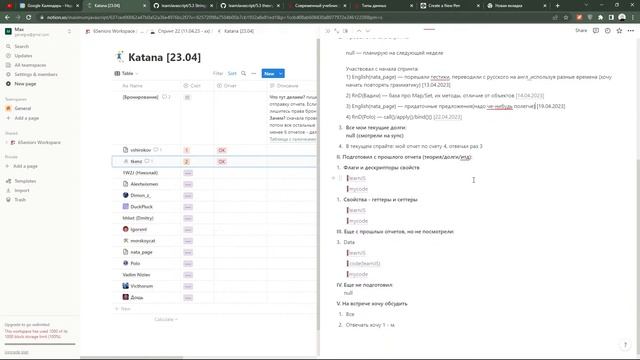This screenshot has height=360, width=640.
Task: Click the Katana page emoji icon
Action: point(119,57)
